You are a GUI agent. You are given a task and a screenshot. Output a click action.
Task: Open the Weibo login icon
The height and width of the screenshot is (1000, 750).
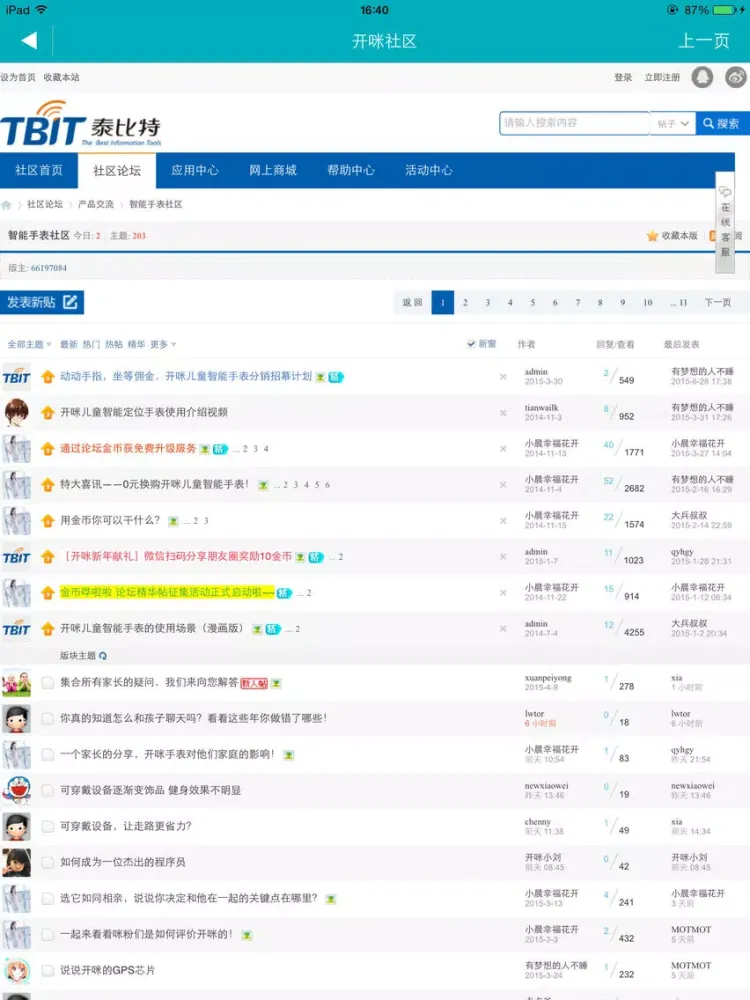point(736,77)
